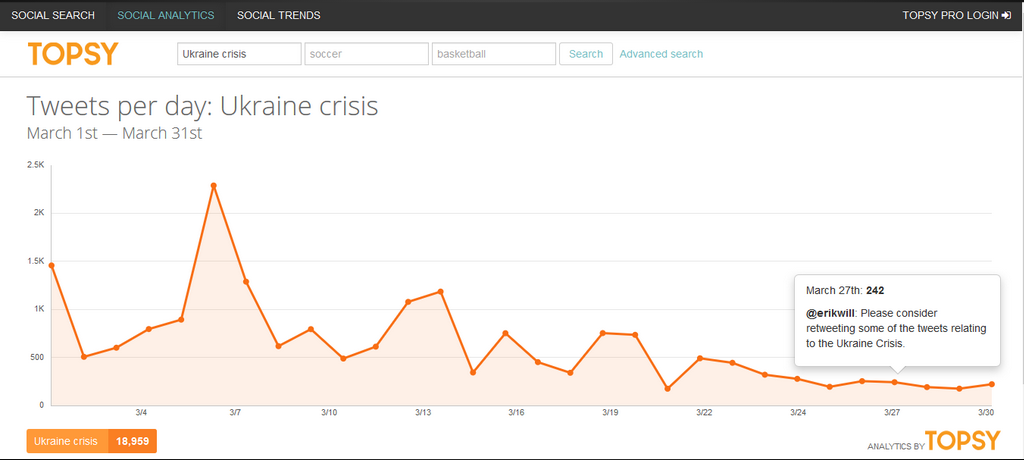This screenshot has width=1024, height=460.
Task: Open the Social Search tab
Action: coord(53,15)
